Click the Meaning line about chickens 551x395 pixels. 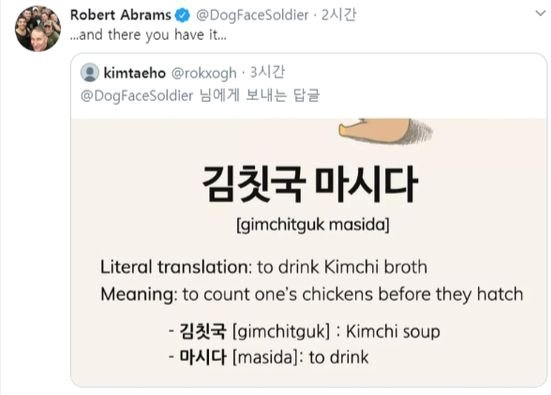(x=312, y=294)
